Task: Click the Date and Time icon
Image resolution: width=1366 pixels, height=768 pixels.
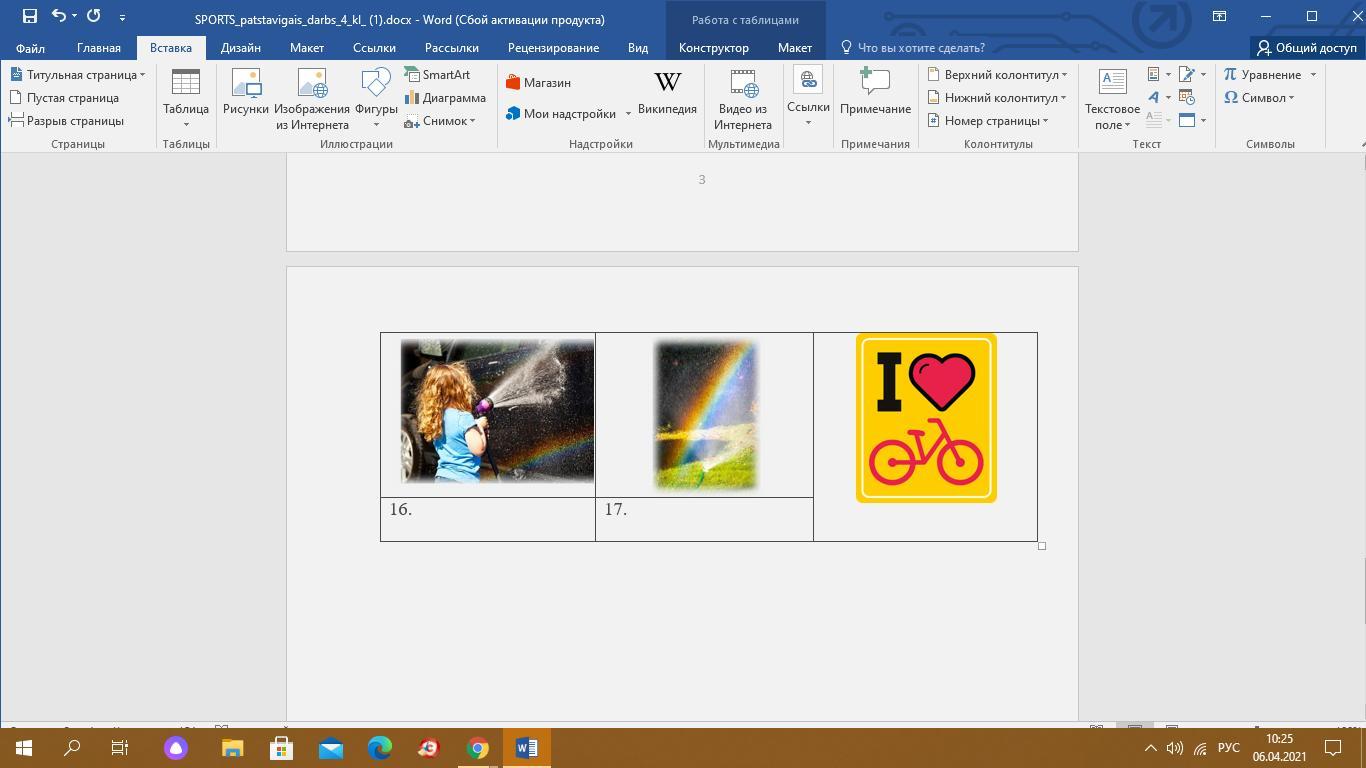Action: 1187,98
